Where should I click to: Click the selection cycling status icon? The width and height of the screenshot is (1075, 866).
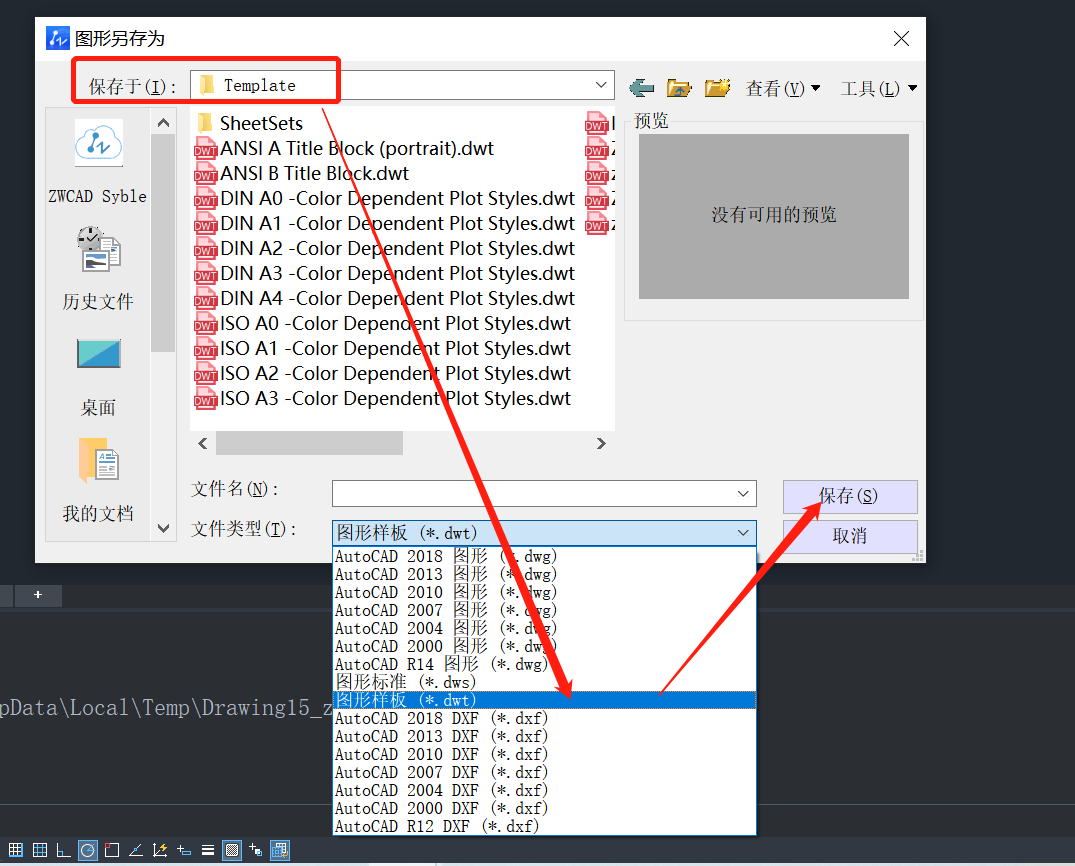click(256, 850)
